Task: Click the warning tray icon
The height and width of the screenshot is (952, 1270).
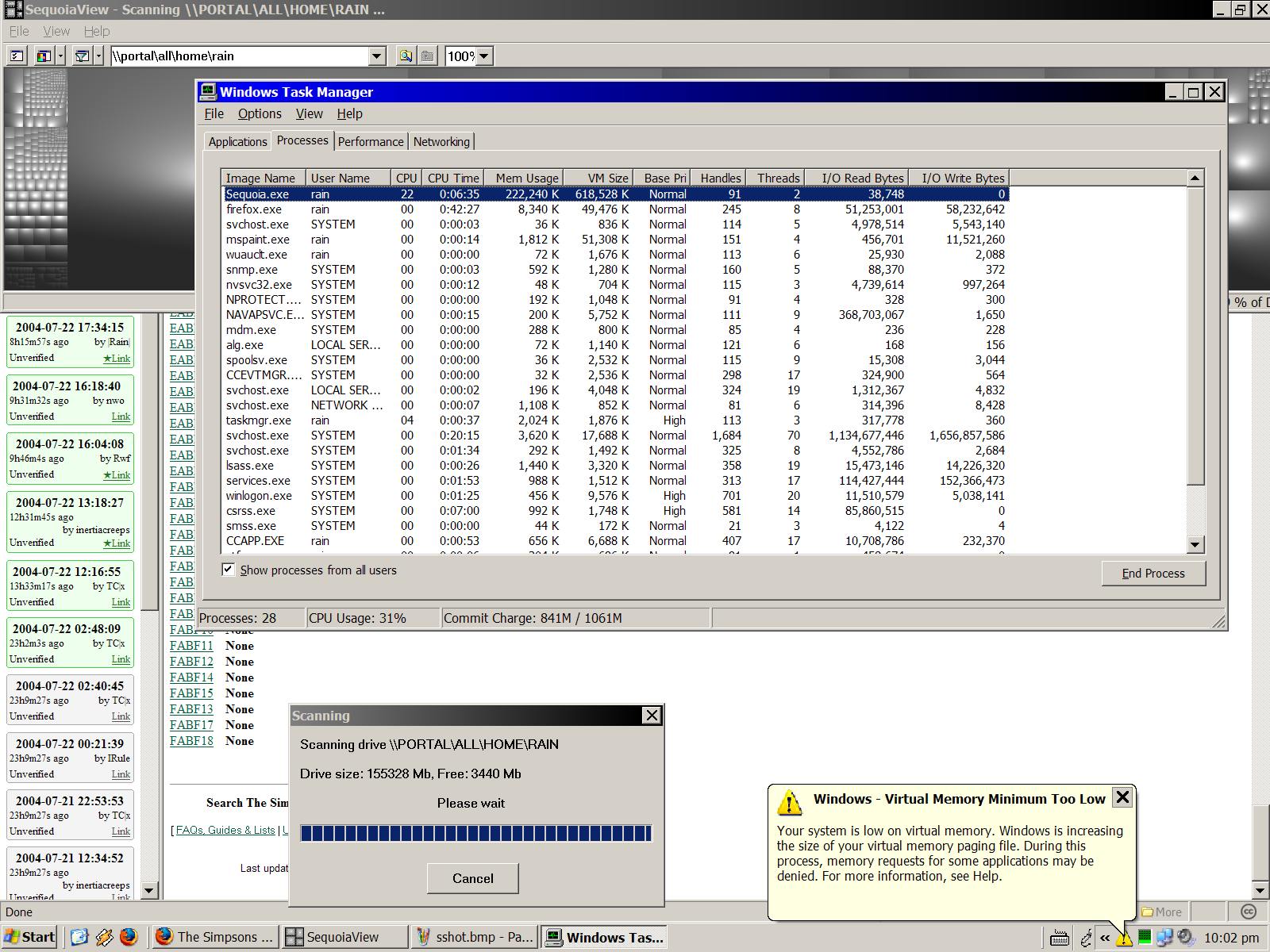Action: pos(1124,939)
